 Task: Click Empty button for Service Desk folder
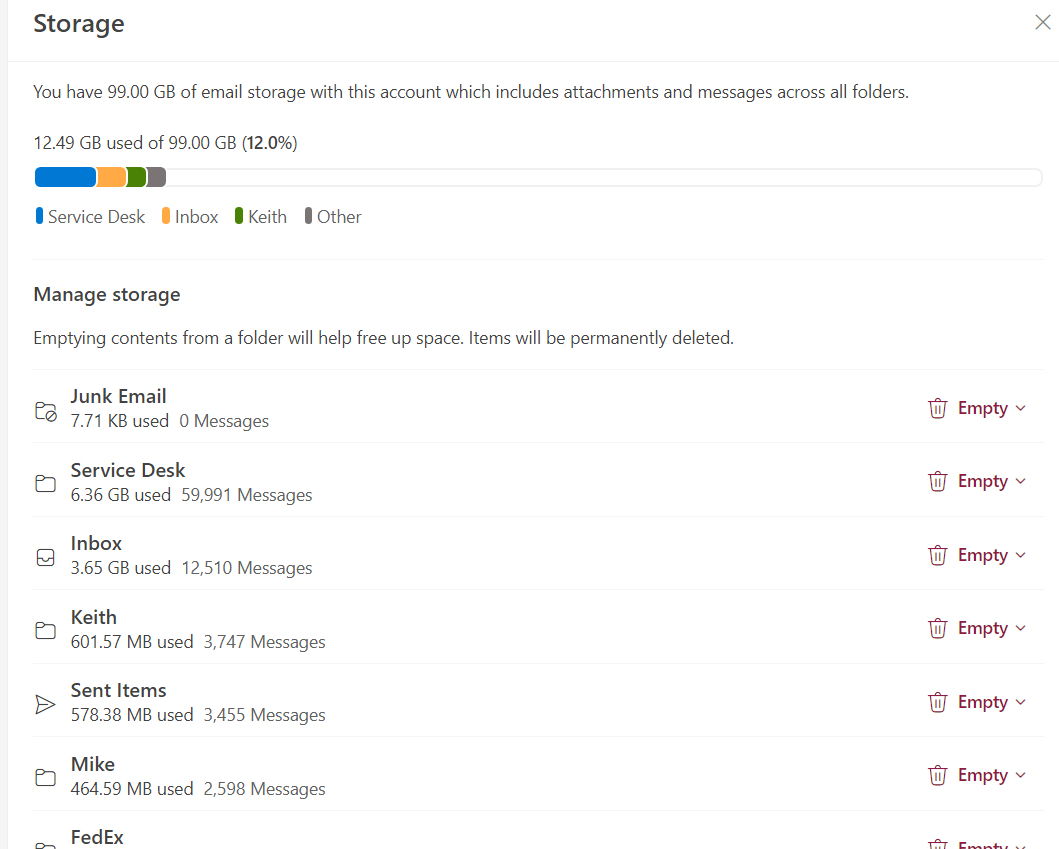977,481
